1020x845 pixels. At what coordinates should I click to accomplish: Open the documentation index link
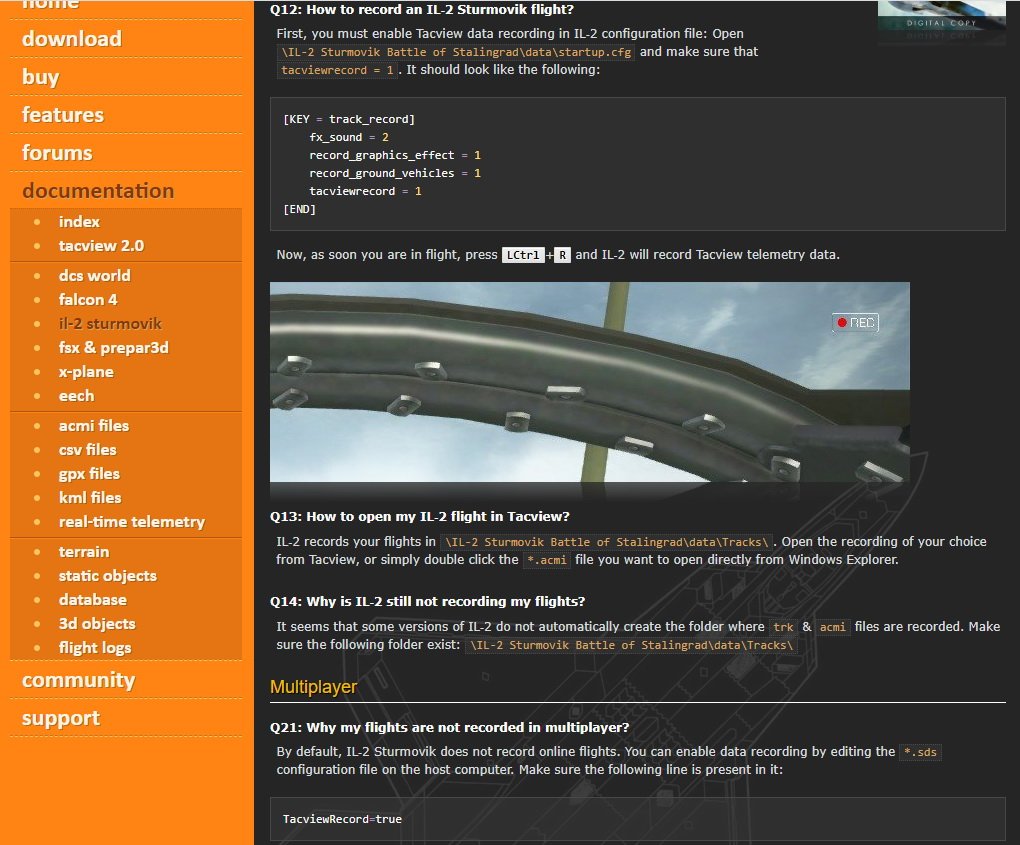coord(79,222)
